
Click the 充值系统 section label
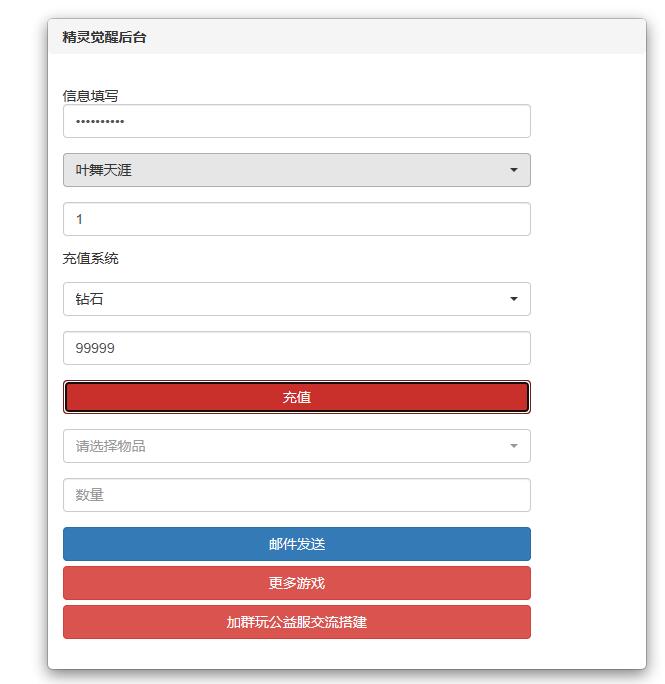[x=90, y=258]
